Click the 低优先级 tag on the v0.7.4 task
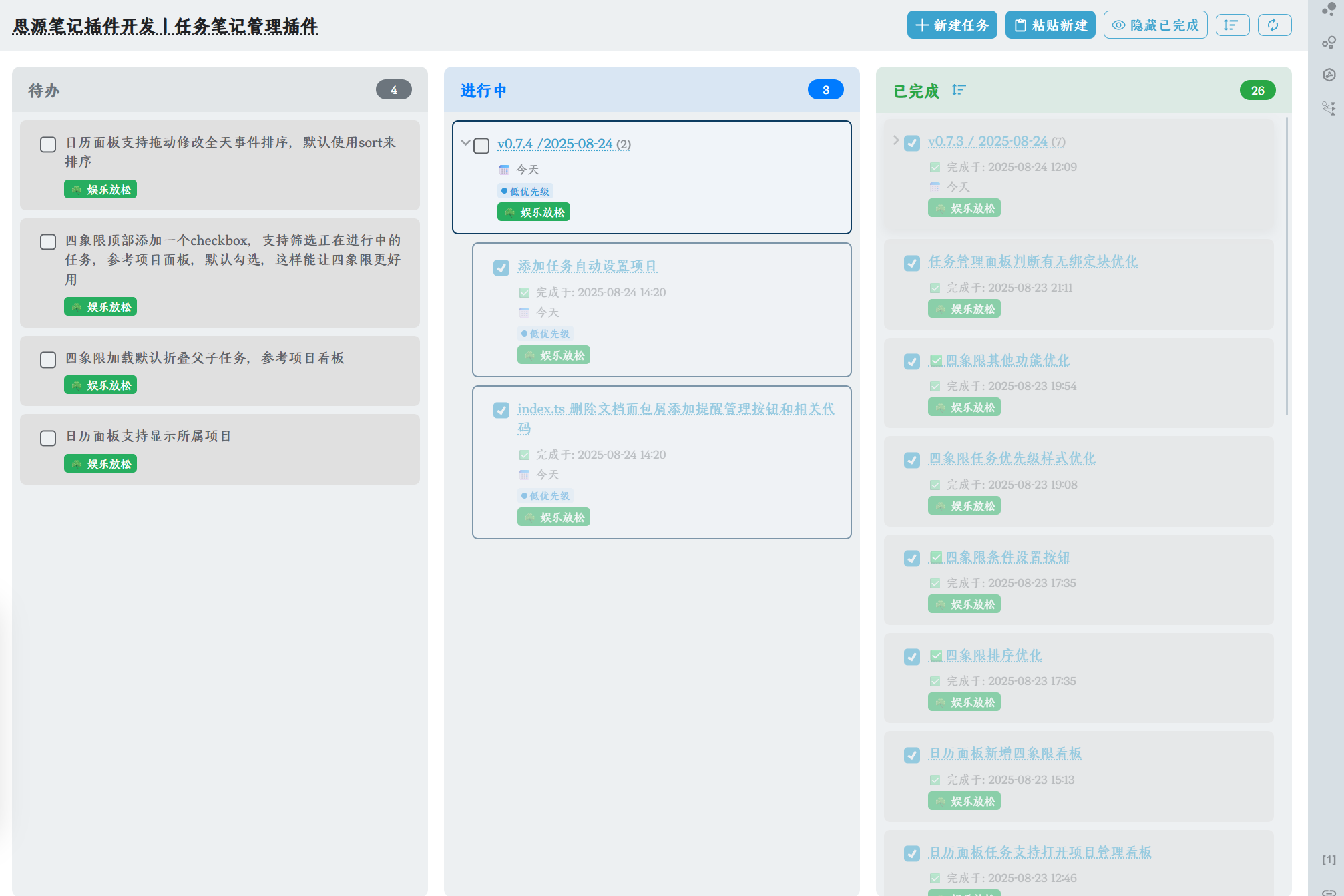Screen dimensions: 1344x896 pyautogui.click(x=525, y=192)
